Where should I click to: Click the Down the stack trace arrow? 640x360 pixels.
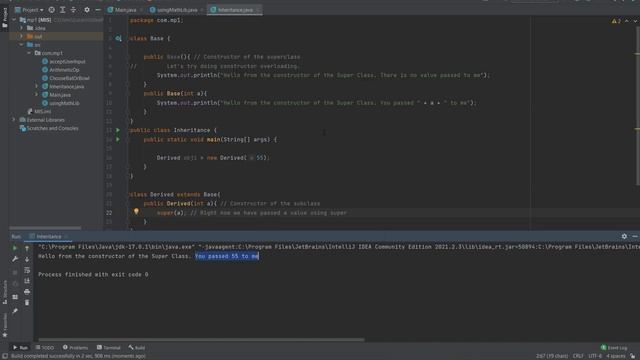pyautogui.click(x=27, y=259)
